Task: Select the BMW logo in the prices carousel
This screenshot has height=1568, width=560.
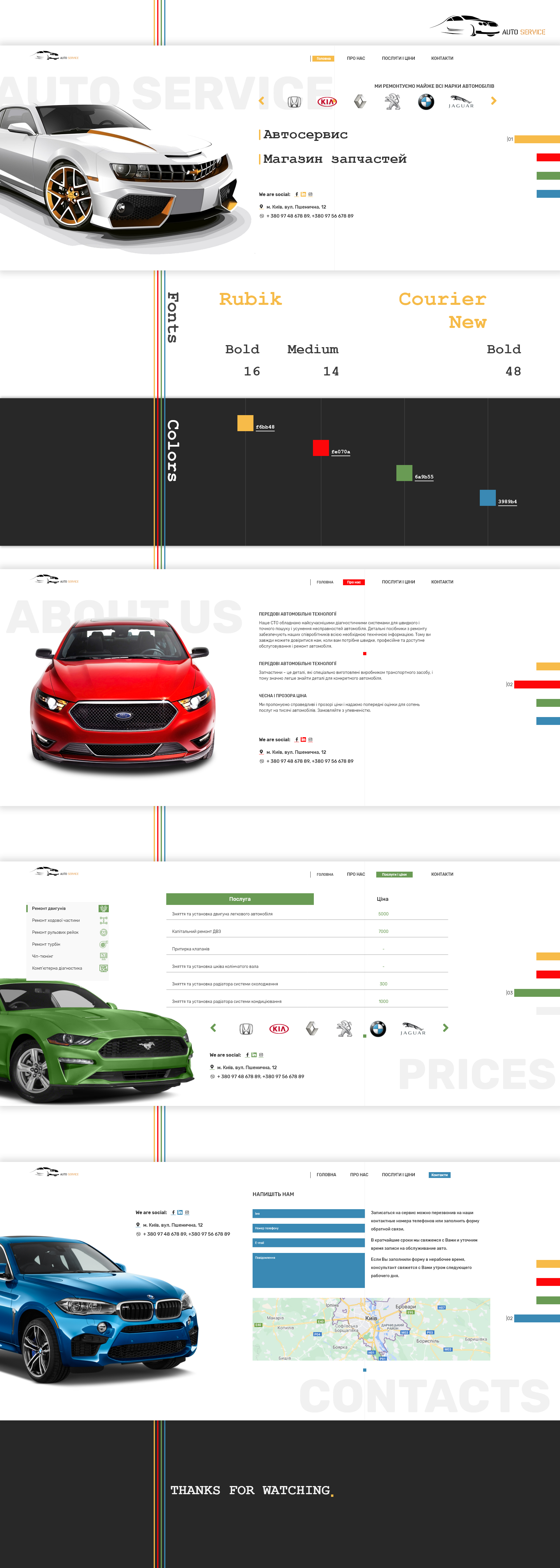Action: (378, 1029)
